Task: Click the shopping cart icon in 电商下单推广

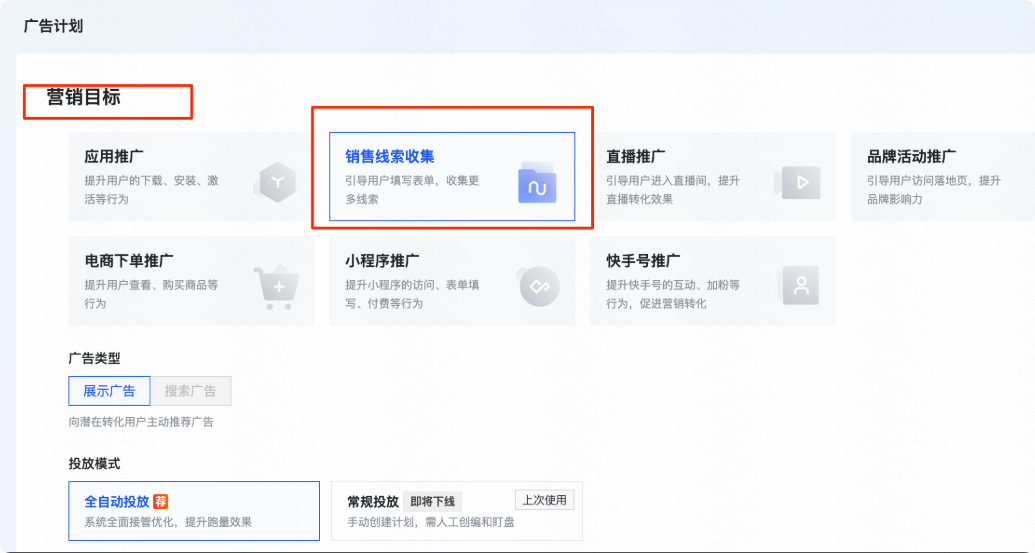Action: [x=277, y=286]
